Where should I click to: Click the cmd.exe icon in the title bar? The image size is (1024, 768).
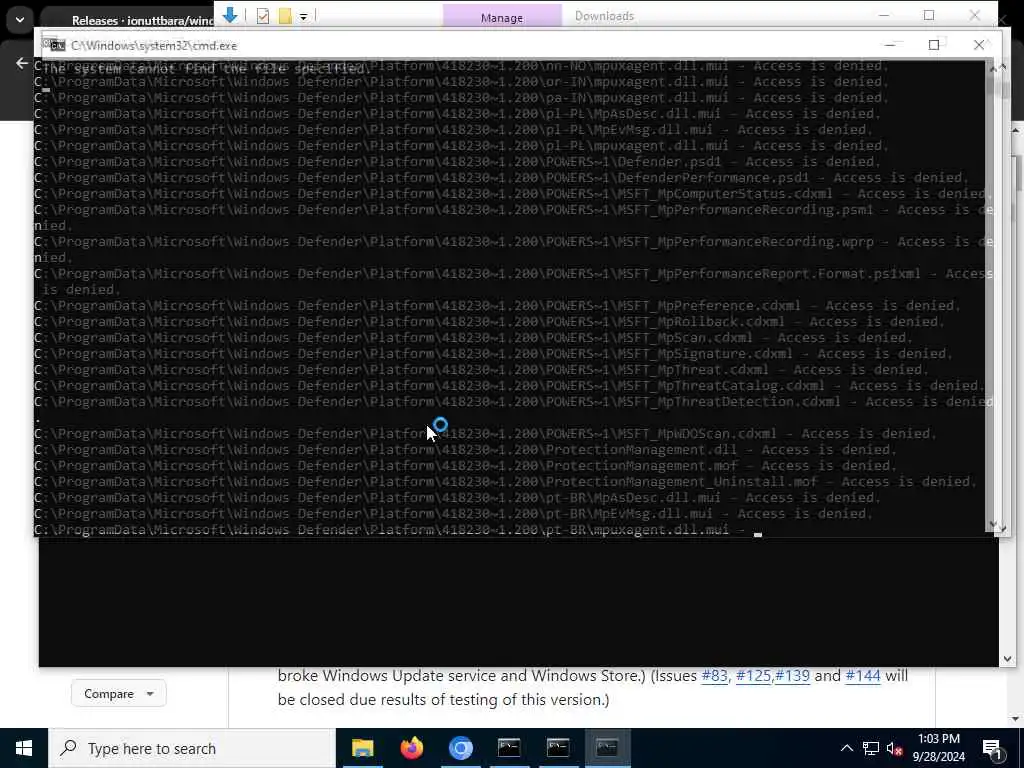56,45
